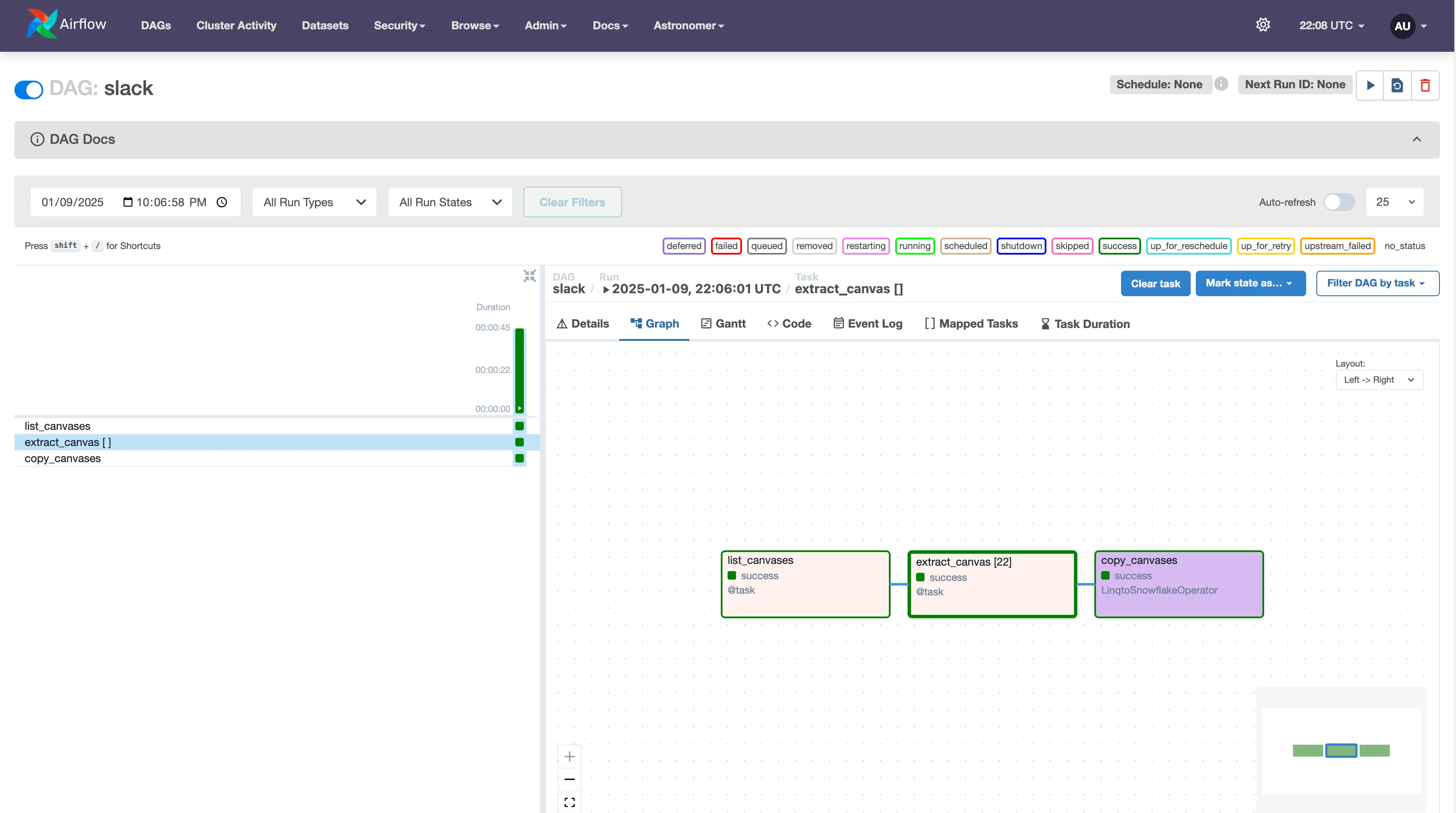Switch to the Mapped Tasks tab
The width and height of the screenshot is (1456, 813).
971,324
